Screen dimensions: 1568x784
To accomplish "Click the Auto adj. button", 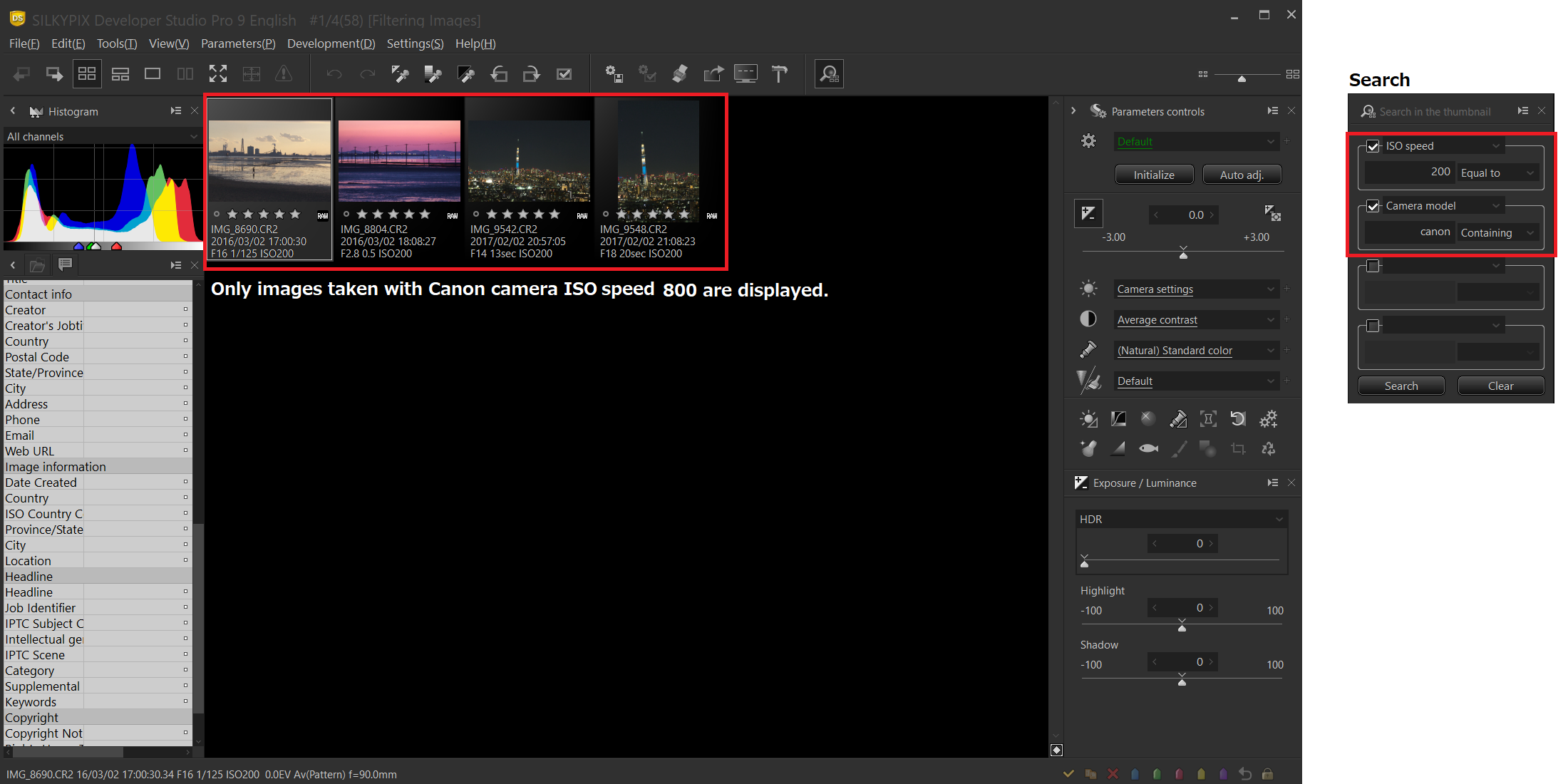I will pos(1242,175).
